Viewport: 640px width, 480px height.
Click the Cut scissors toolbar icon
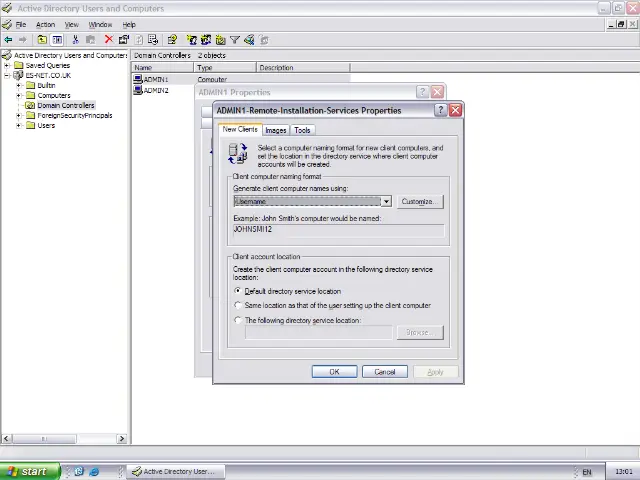[x=76, y=40]
